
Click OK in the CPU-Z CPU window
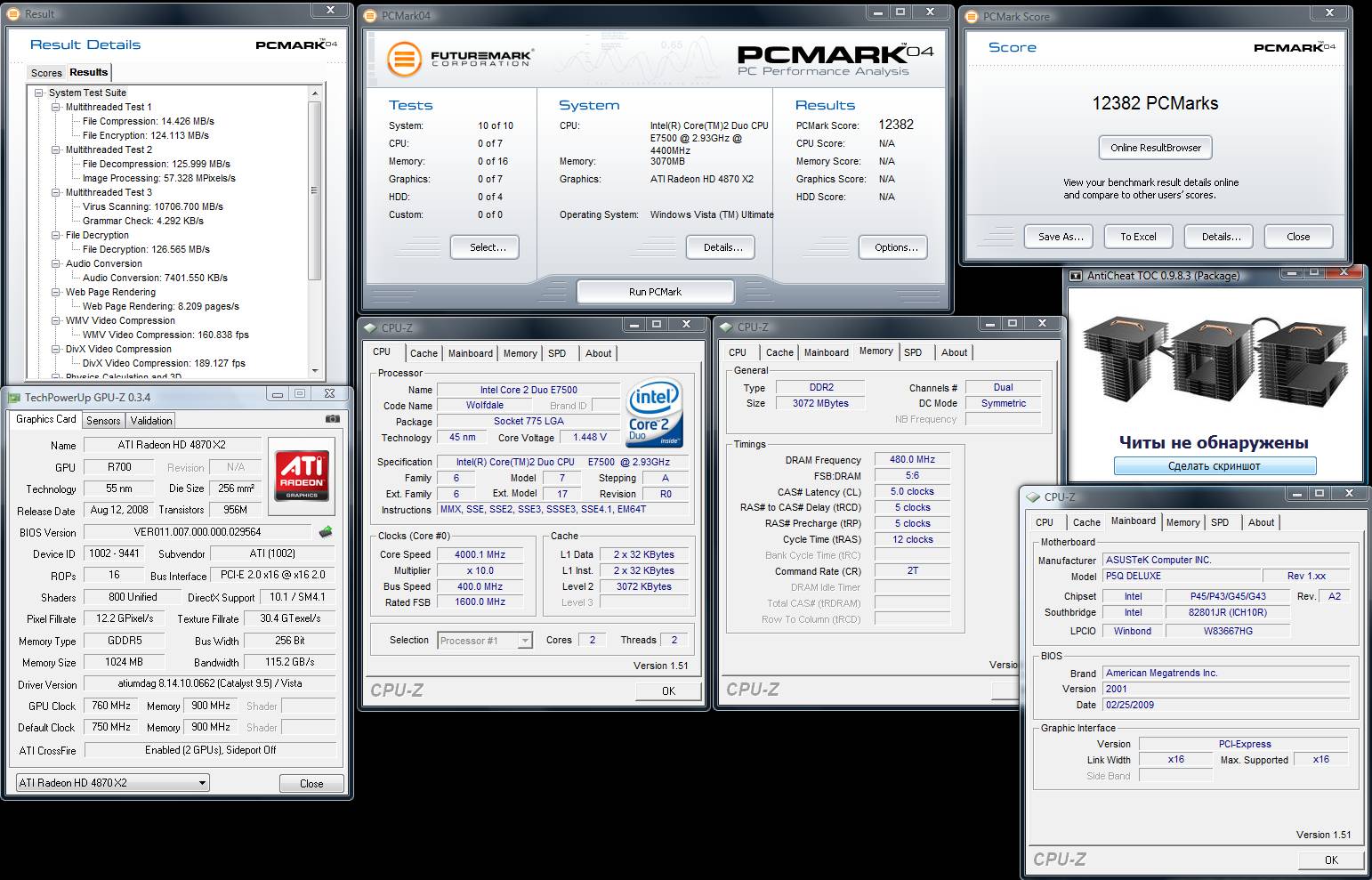point(668,690)
